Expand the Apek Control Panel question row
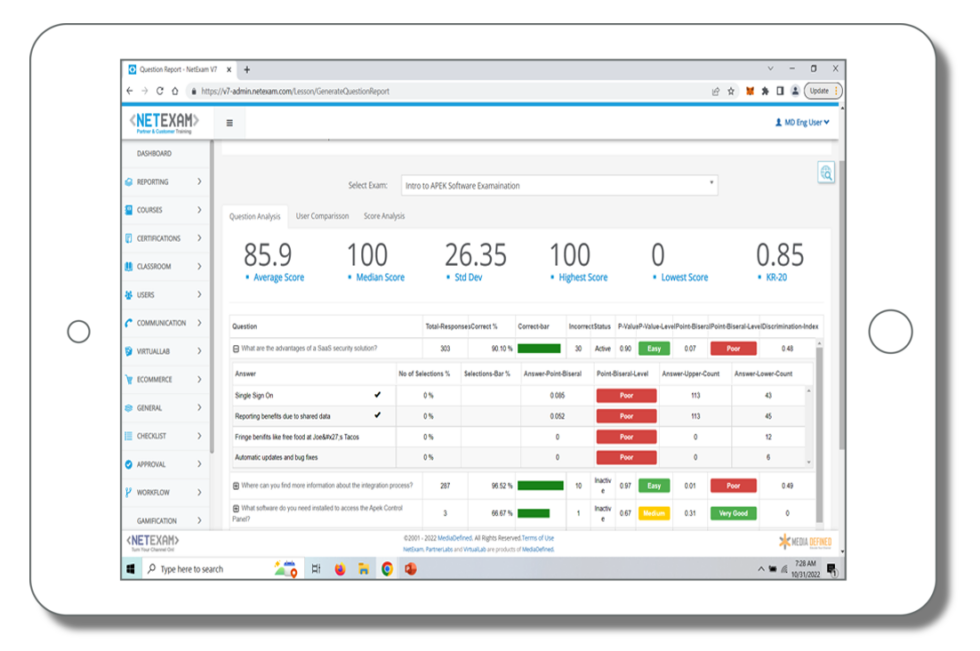 [236, 509]
